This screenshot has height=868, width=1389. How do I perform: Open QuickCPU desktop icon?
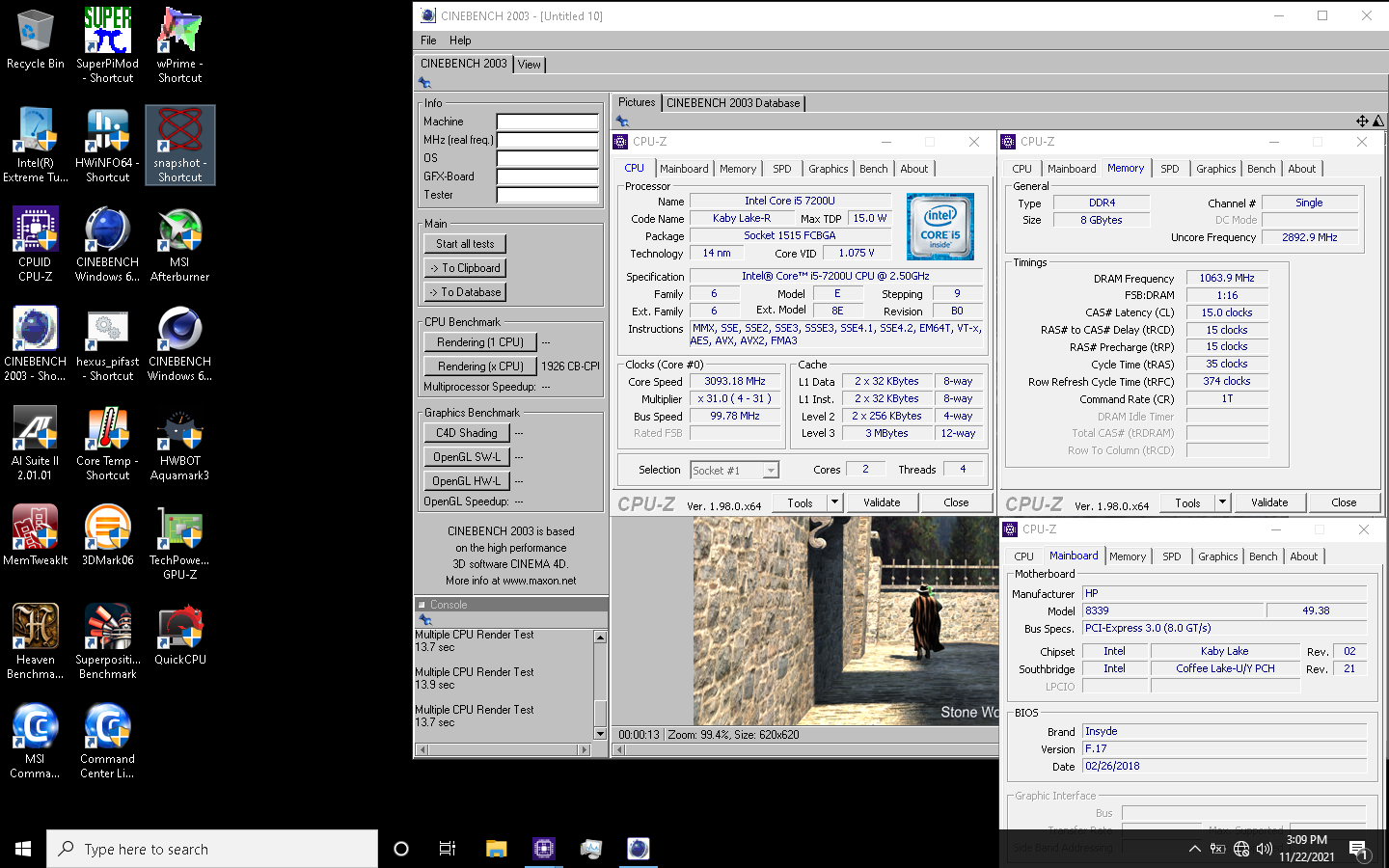pyautogui.click(x=179, y=635)
